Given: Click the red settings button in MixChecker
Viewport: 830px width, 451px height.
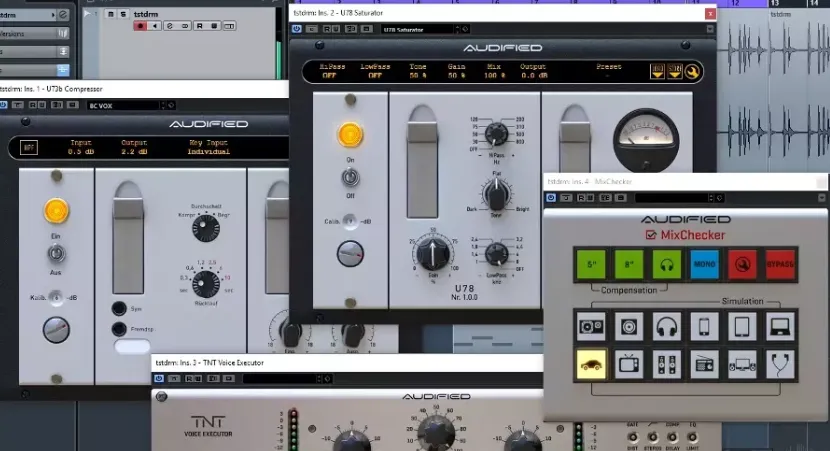Looking at the screenshot, I should click(x=742, y=264).
